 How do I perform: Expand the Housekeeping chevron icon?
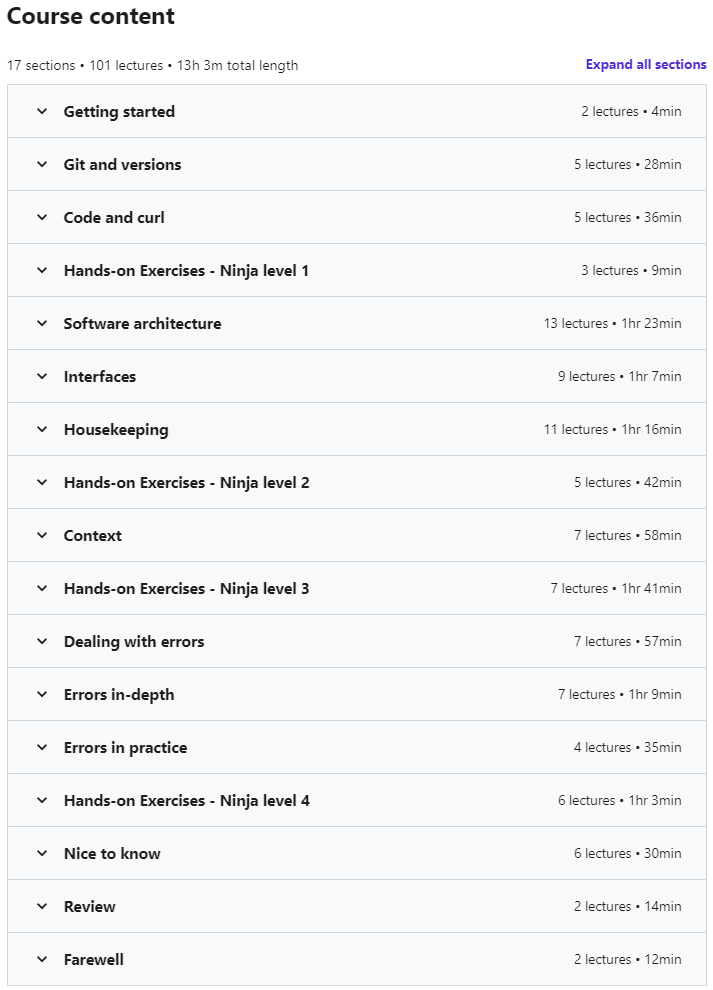pos(42,429)
